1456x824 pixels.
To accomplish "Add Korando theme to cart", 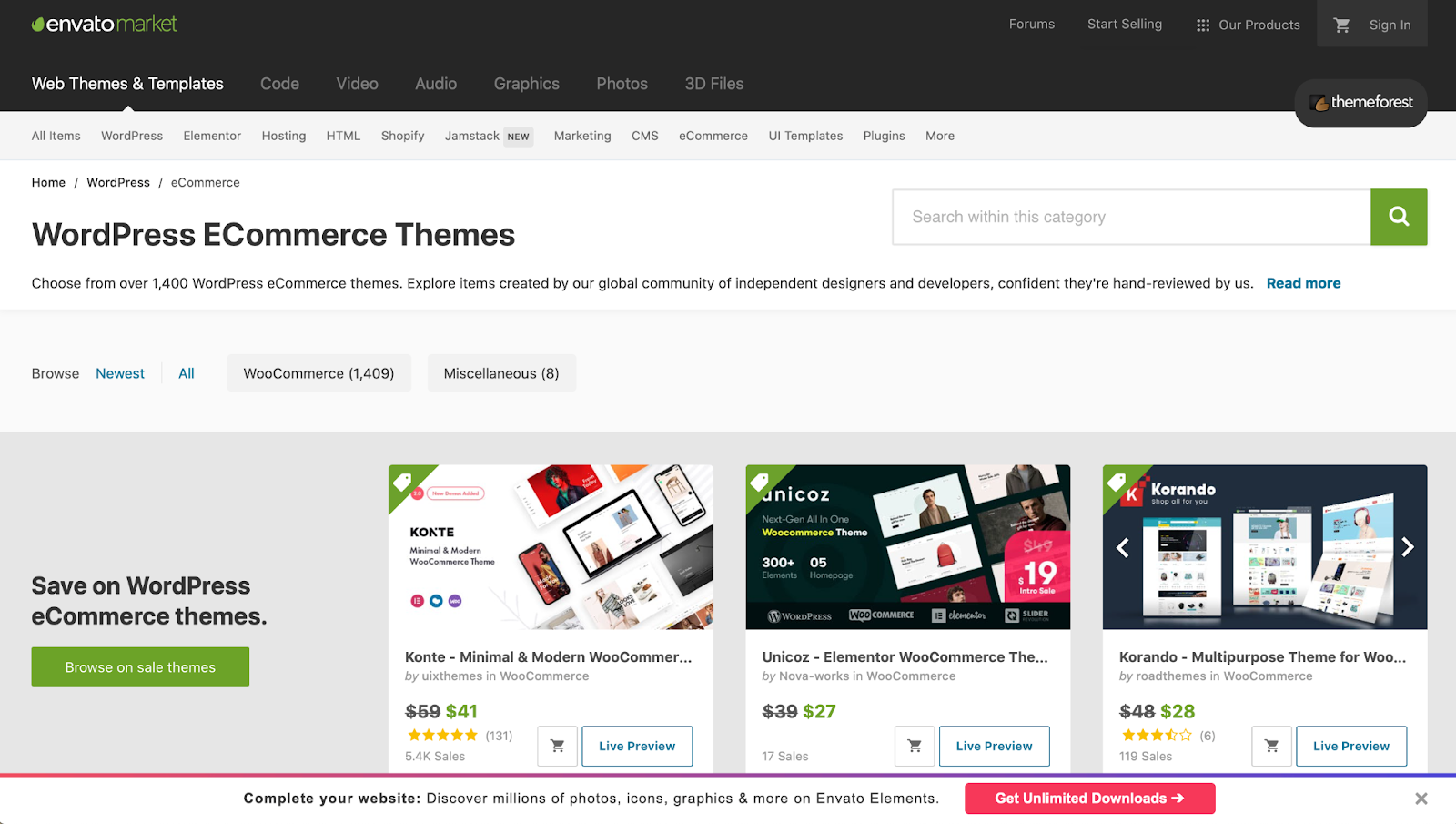I will (1272, 746).
